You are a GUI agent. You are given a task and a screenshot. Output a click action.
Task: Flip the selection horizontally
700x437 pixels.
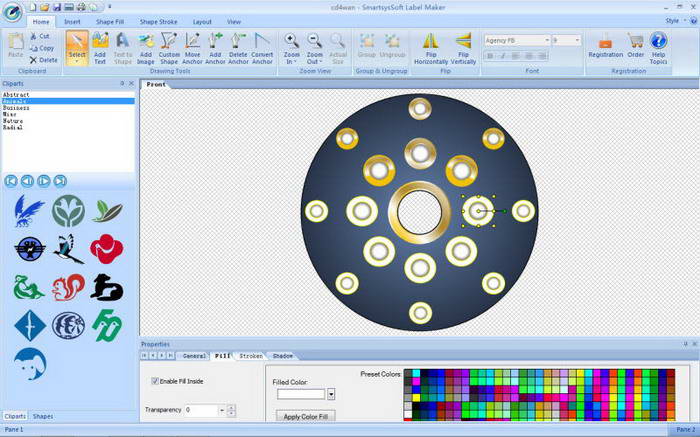click(x=431, y=48)
